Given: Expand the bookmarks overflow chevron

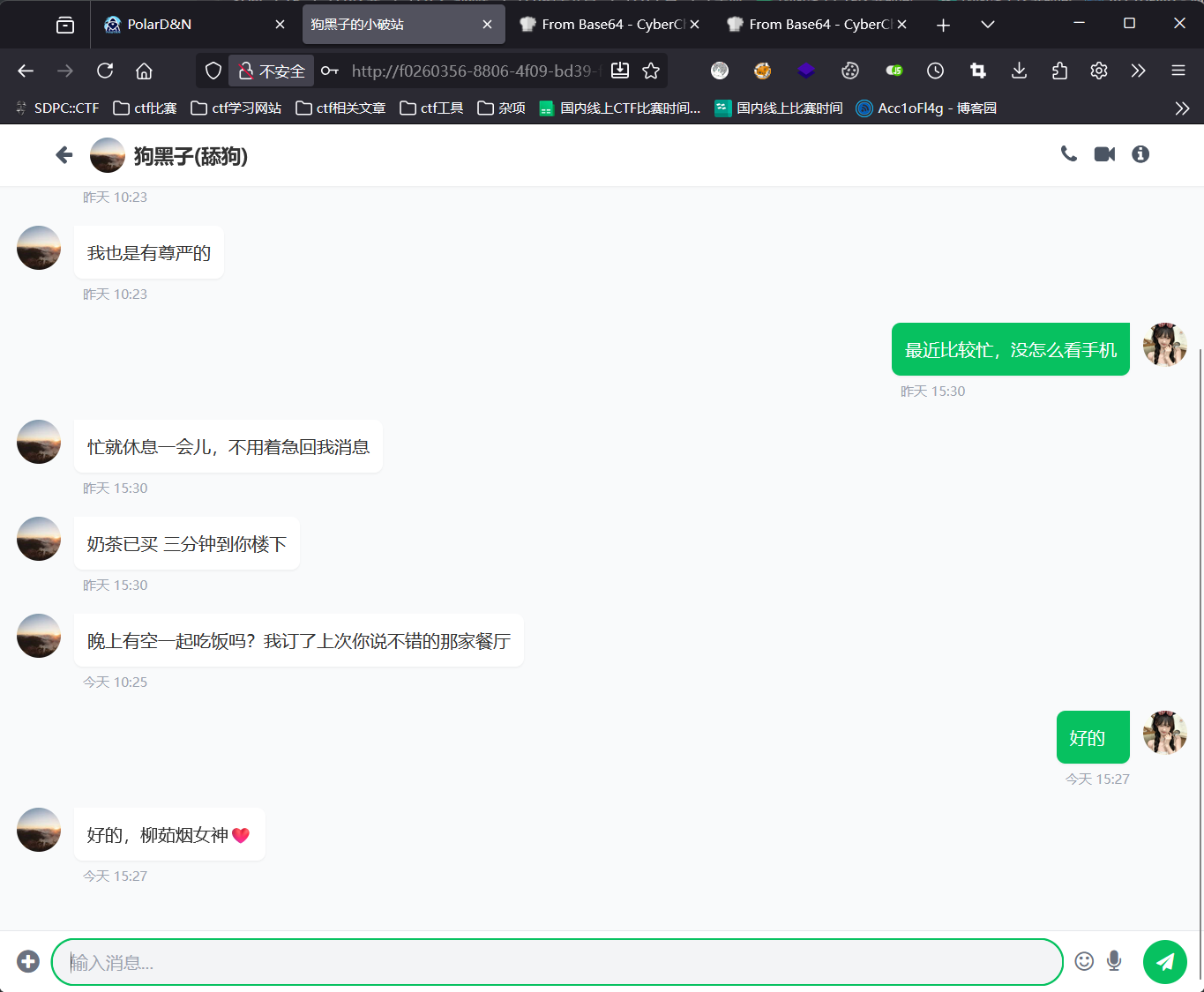Looking at the screenshot, I should 1182,108.
